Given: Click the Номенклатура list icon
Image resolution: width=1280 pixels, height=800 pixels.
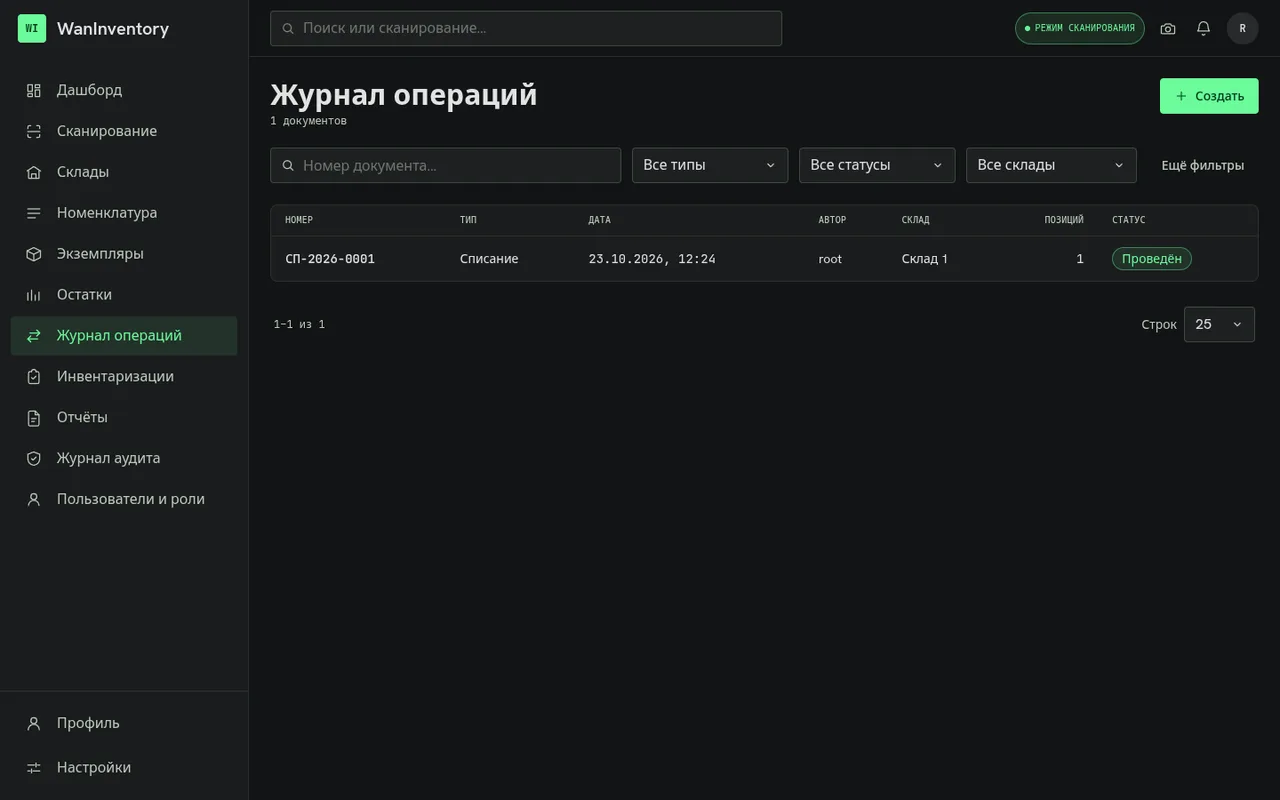Looking at the screenshot, I should point(34,213).
